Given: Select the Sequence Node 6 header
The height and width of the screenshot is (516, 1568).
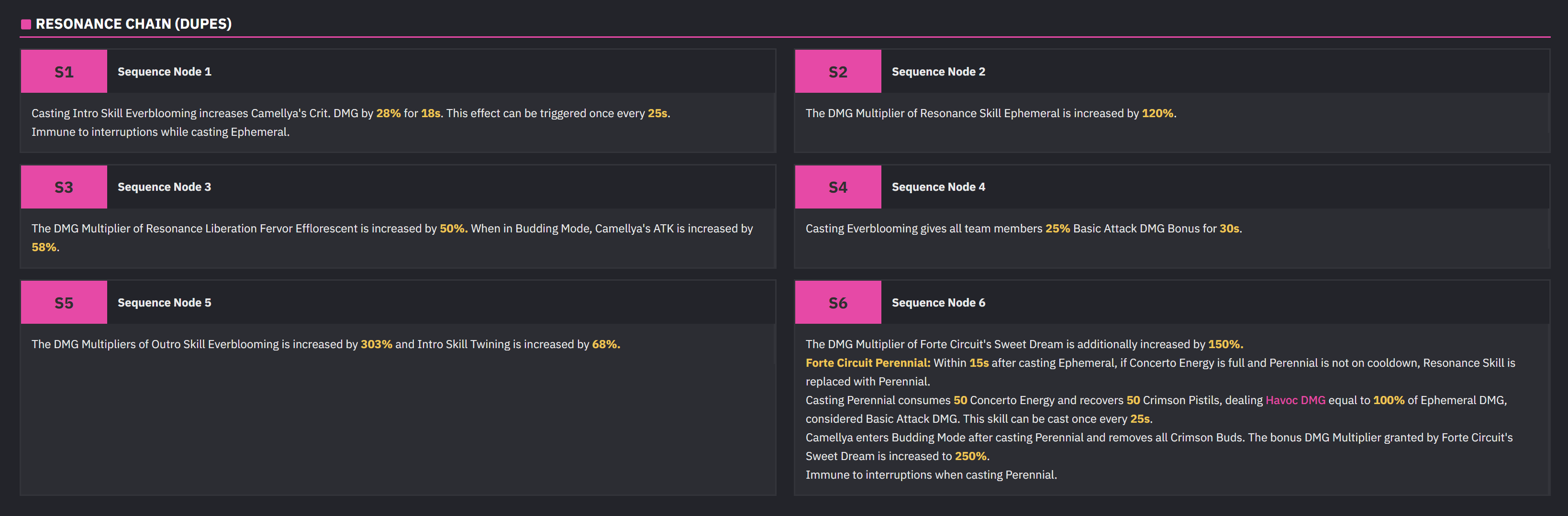Looking at the screenshot, I should coord(938,302).
